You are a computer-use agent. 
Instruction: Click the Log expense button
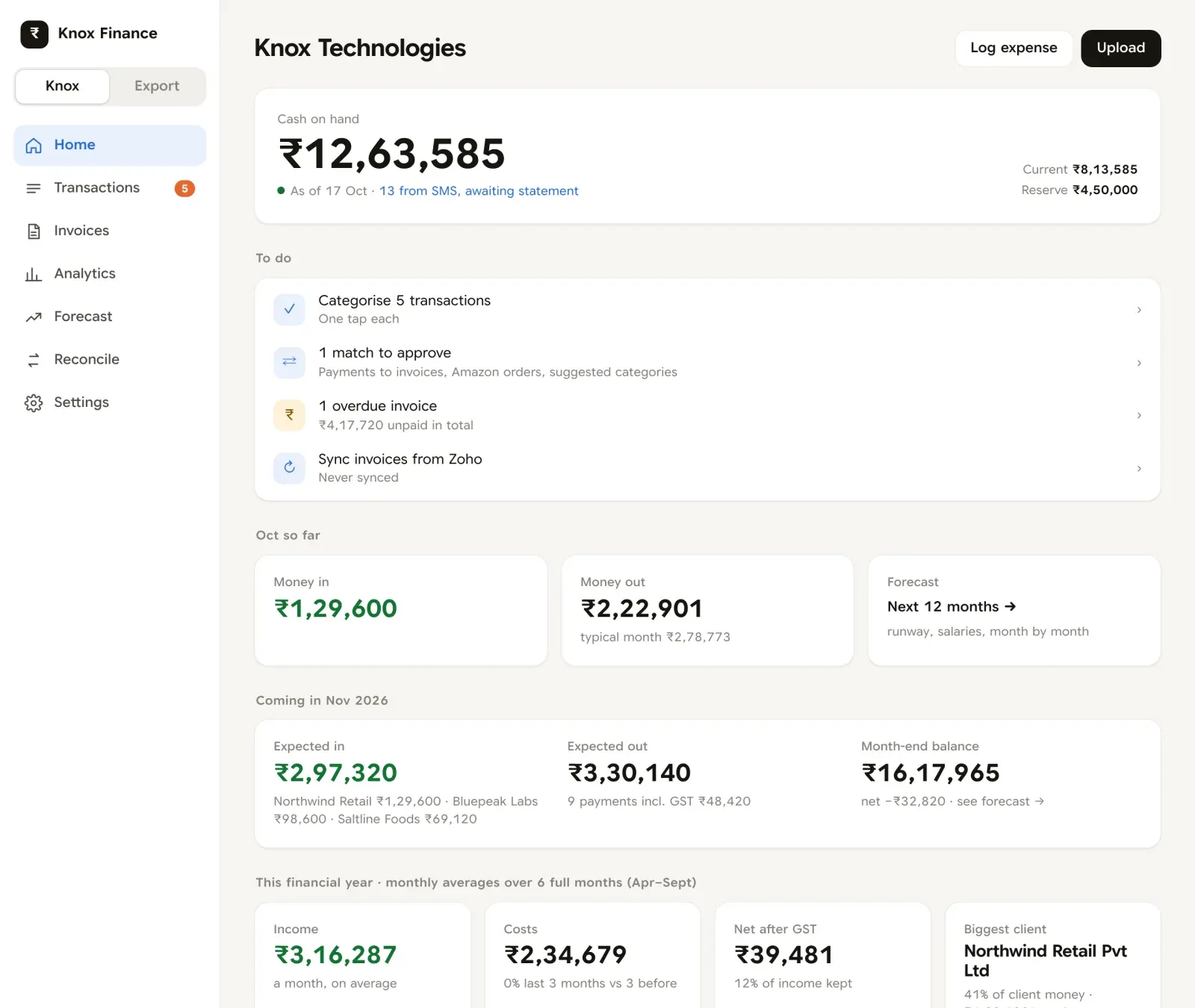tap(1014, 48)
